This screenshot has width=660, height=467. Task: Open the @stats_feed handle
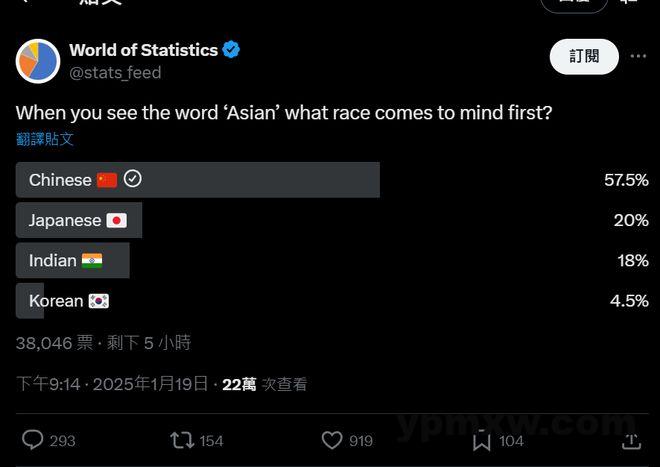pos(115,73)
